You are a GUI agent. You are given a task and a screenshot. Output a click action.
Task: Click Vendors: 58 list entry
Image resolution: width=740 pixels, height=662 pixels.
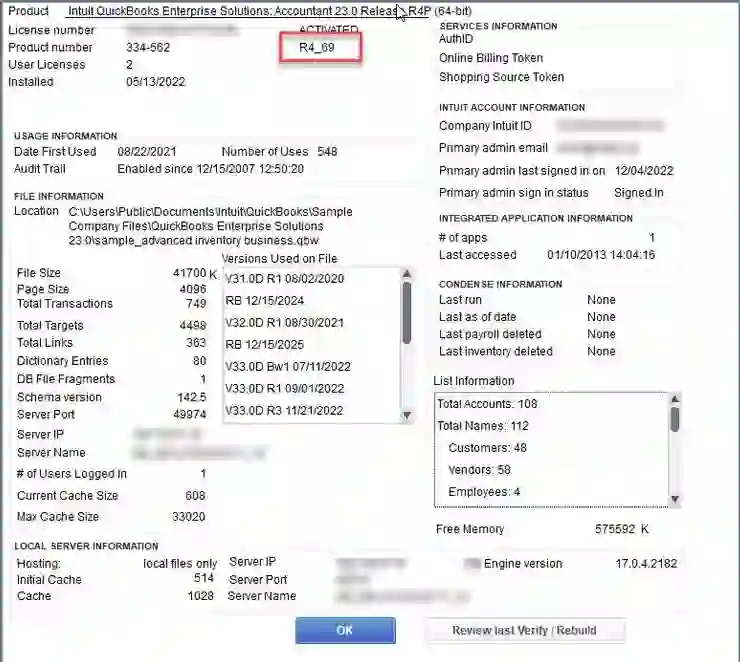479,470
